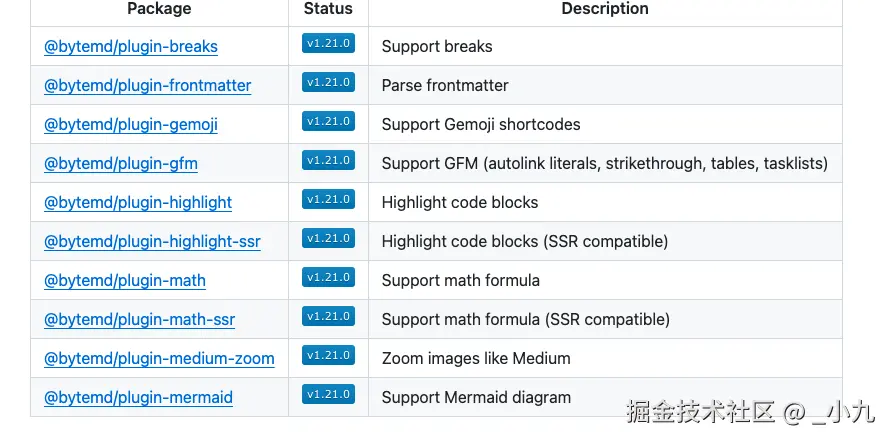The height and width of the screenshot is (441, 891).
Task: Open the @bytemd/plugin-breaks package link
Action: point(131,47)
